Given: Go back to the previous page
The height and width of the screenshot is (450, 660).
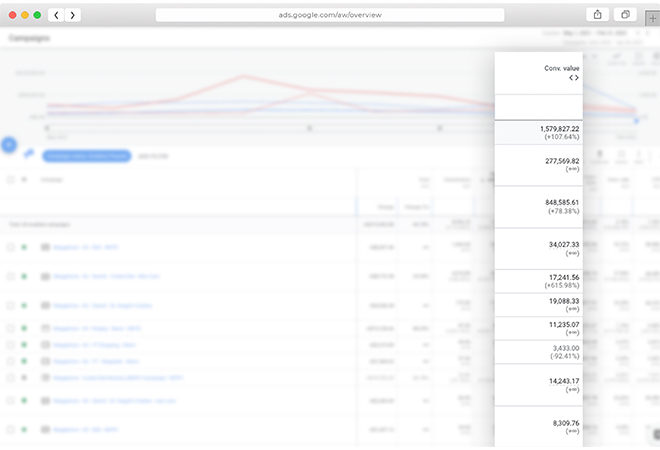Looking at the screenshot, I should (x=56, y=15).
